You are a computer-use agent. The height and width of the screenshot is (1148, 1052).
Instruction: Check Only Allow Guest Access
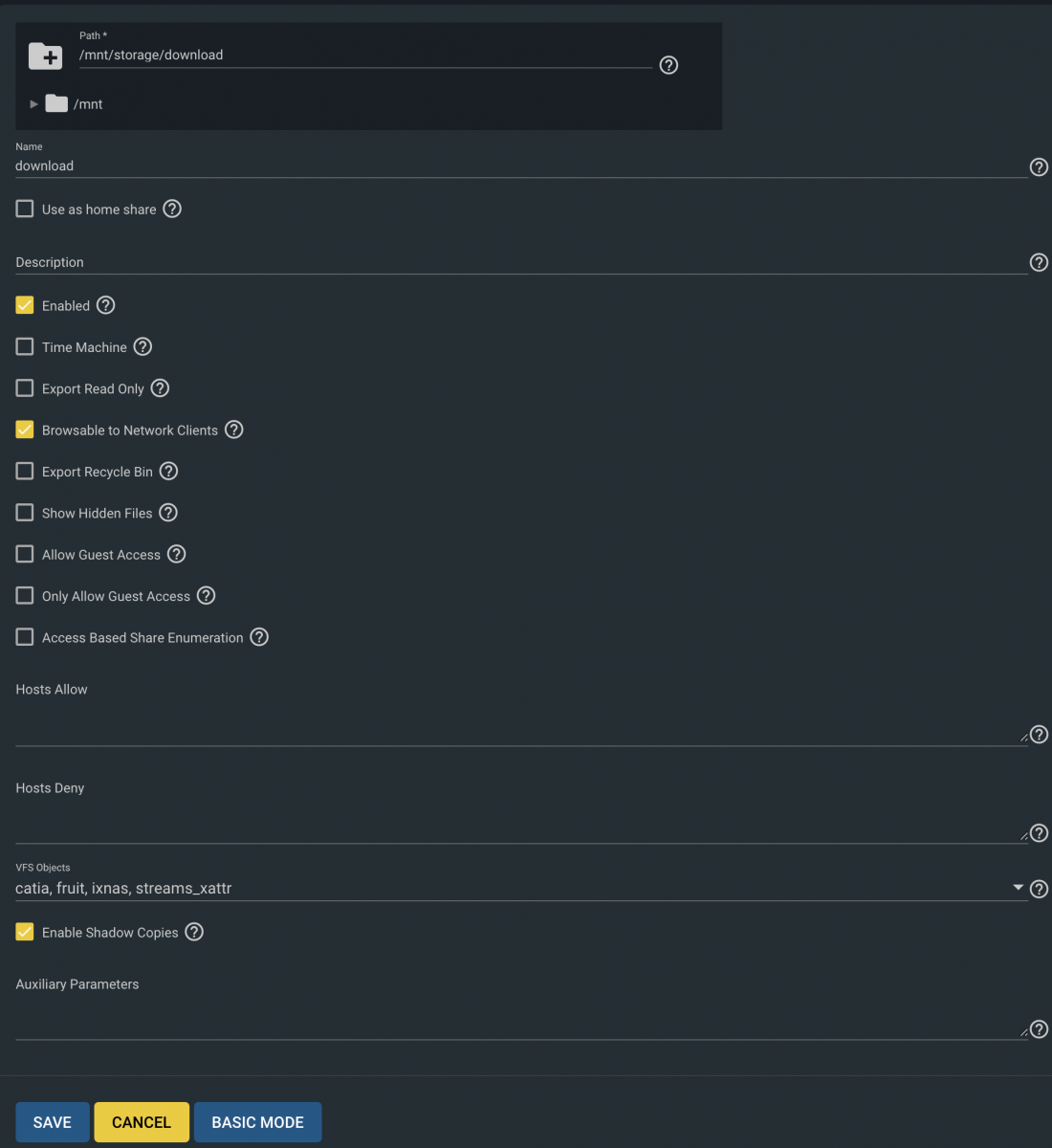pyautogui.click(x=25, y=595)
